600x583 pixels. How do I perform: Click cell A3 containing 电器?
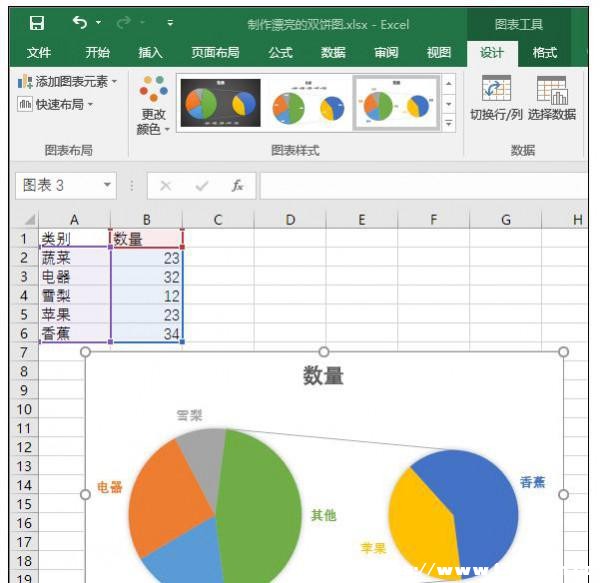point(74,277)
